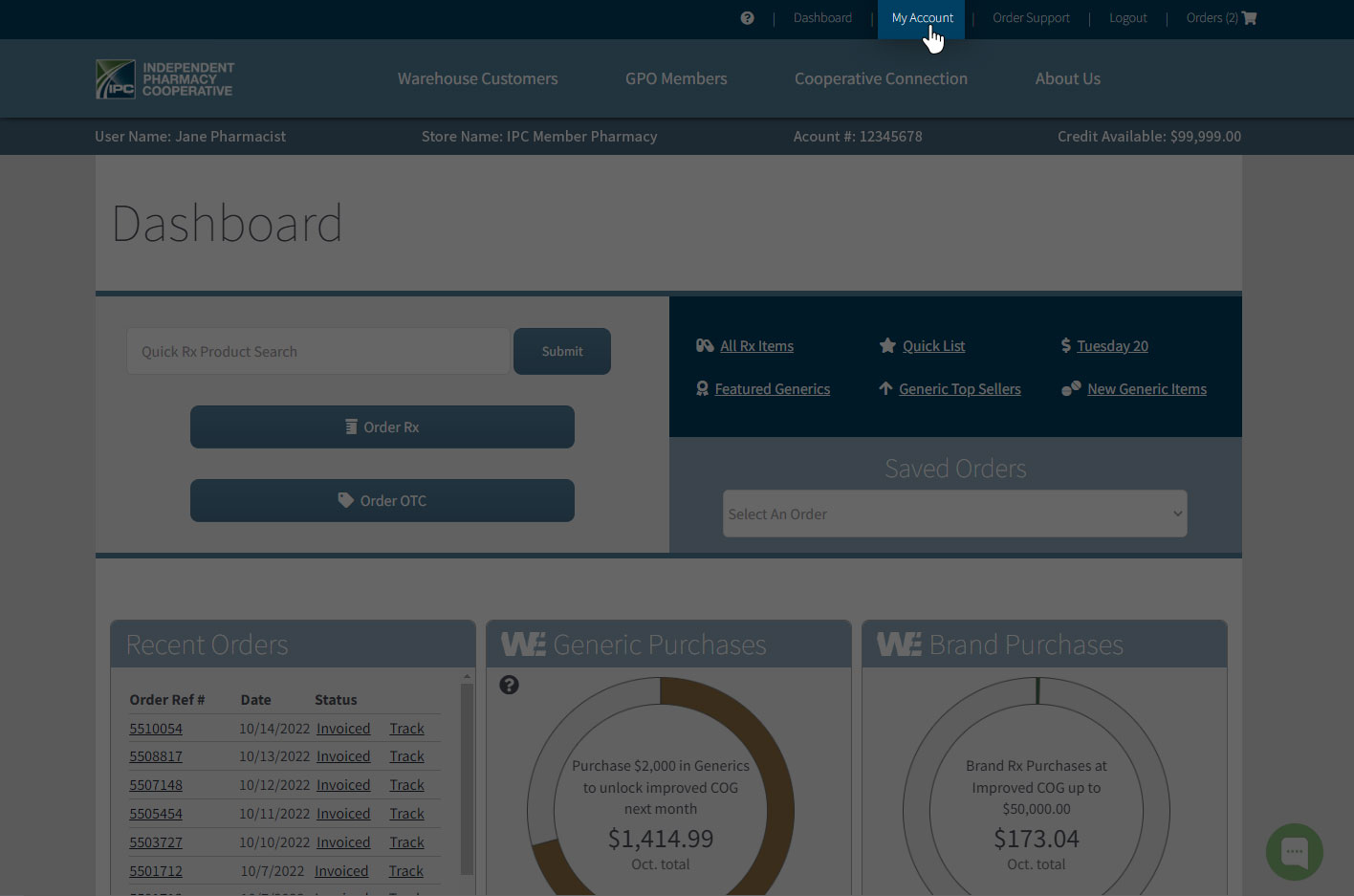This screenshot has height=896, width=1354.
Task: Open order 5503727
Action: (x=156, y=842)
